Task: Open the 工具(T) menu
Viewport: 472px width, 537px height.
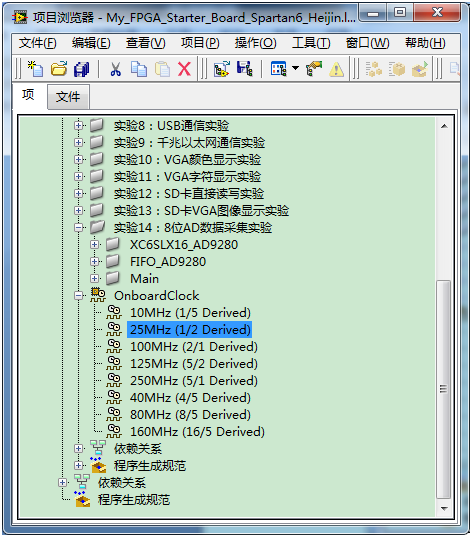Action: [x=311, y=43]
